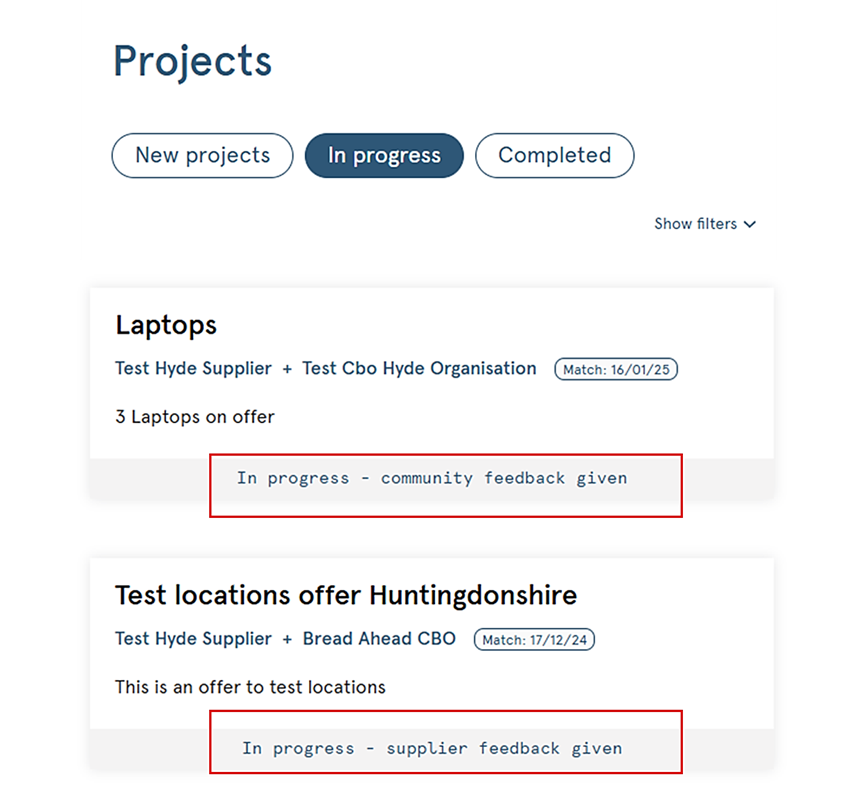
Task: Select the In progress tab
Action: click(x=384, y=155)
